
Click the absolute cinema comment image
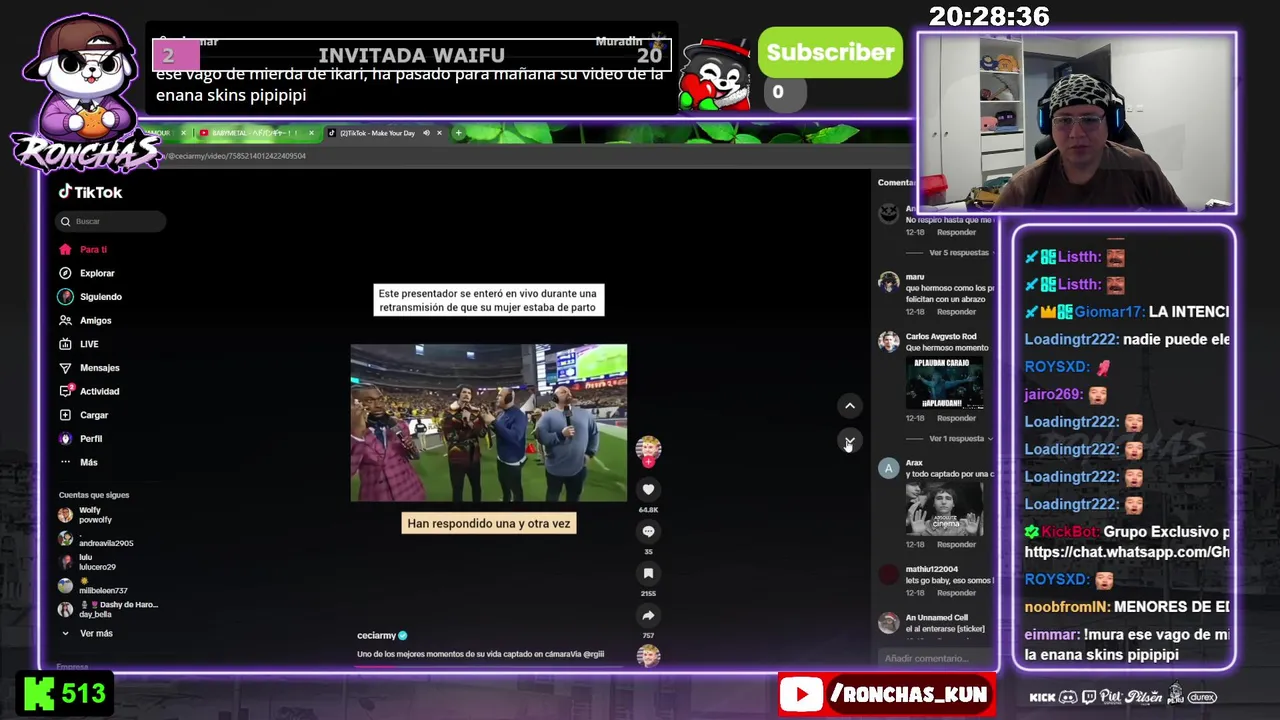(x=944, y=508)
